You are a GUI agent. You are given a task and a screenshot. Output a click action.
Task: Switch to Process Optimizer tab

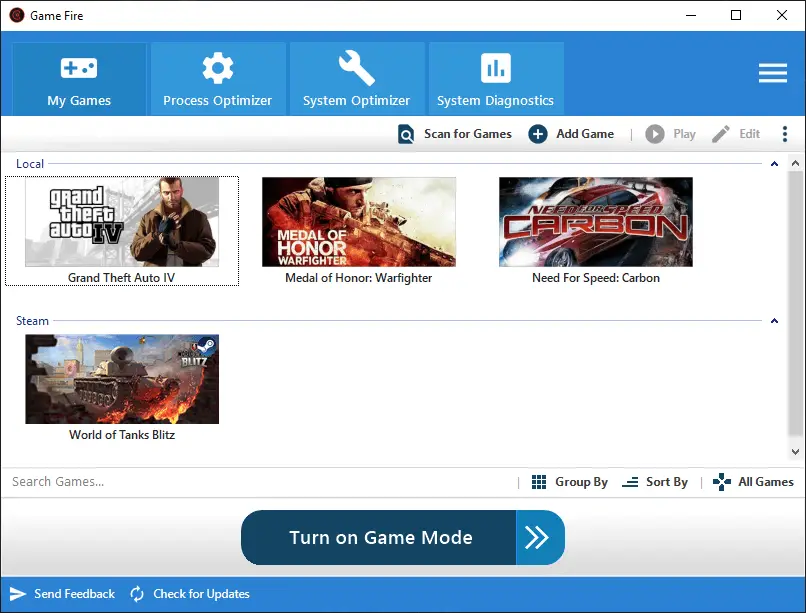pos(218,79)
